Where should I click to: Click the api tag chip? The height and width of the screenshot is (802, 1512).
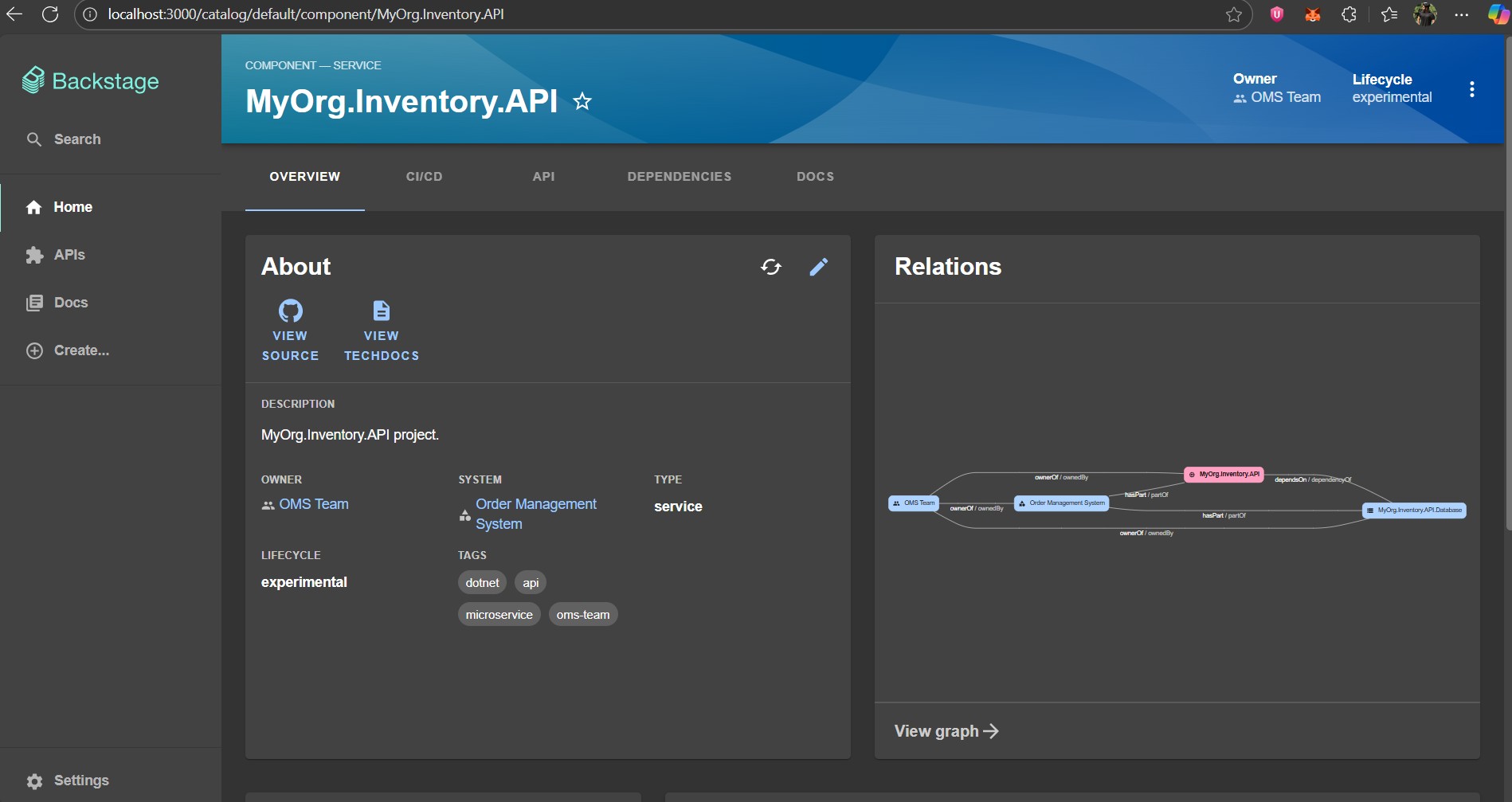coord(531,583)
